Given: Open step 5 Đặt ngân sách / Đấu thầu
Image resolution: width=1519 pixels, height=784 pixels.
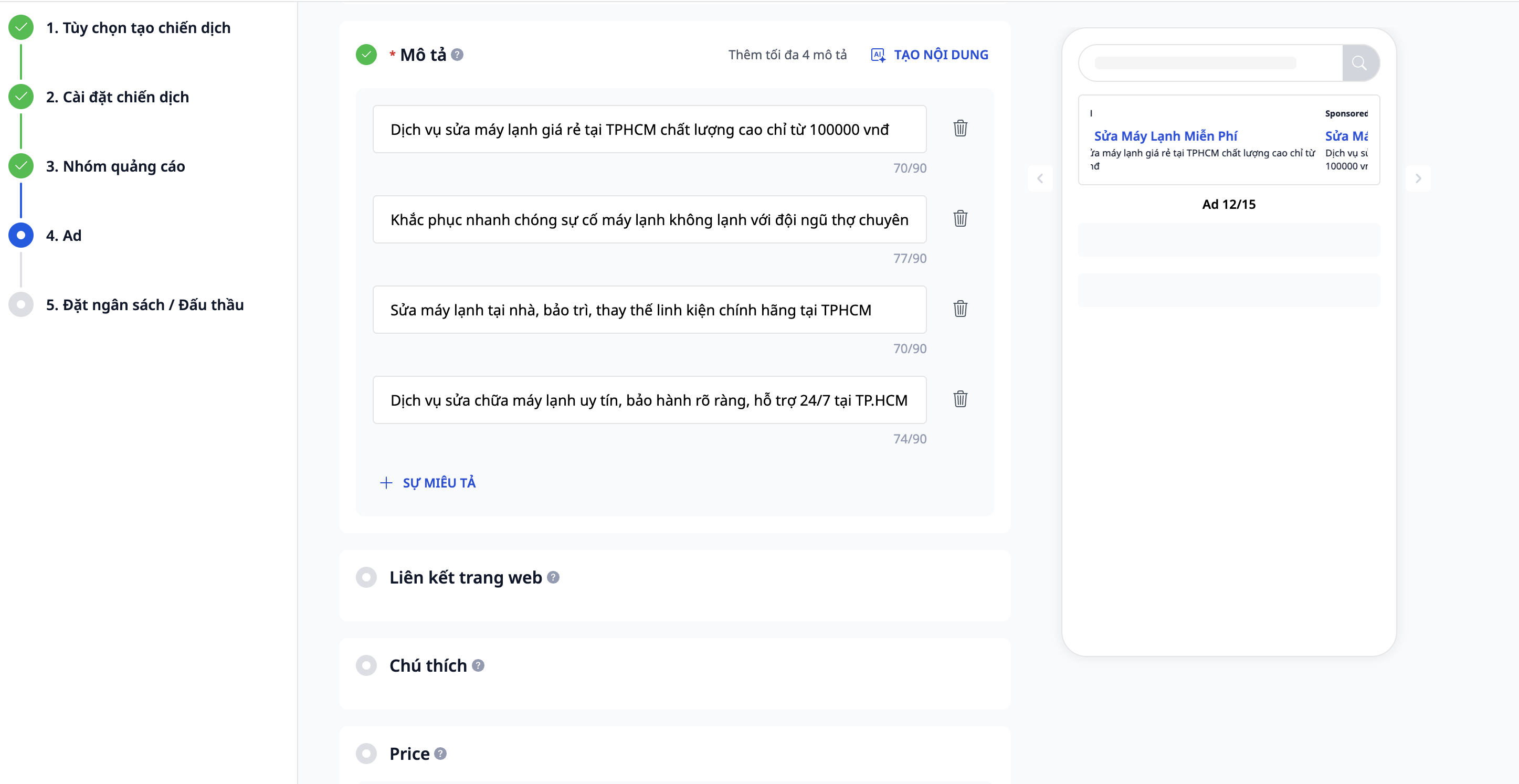Looking at the screenshot, I should click(144, 305).
